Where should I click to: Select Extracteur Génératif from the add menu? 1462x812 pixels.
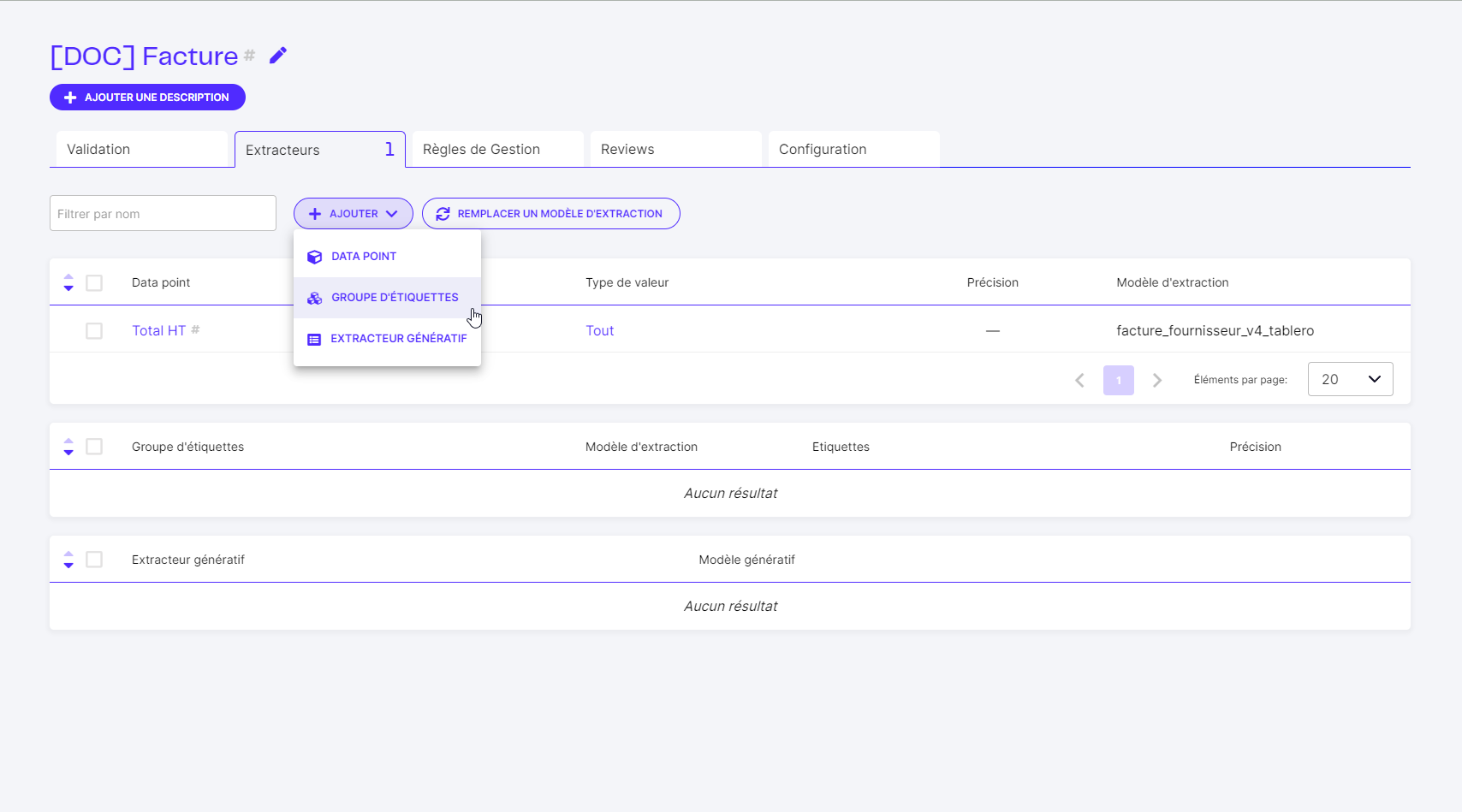pos(398,339)
